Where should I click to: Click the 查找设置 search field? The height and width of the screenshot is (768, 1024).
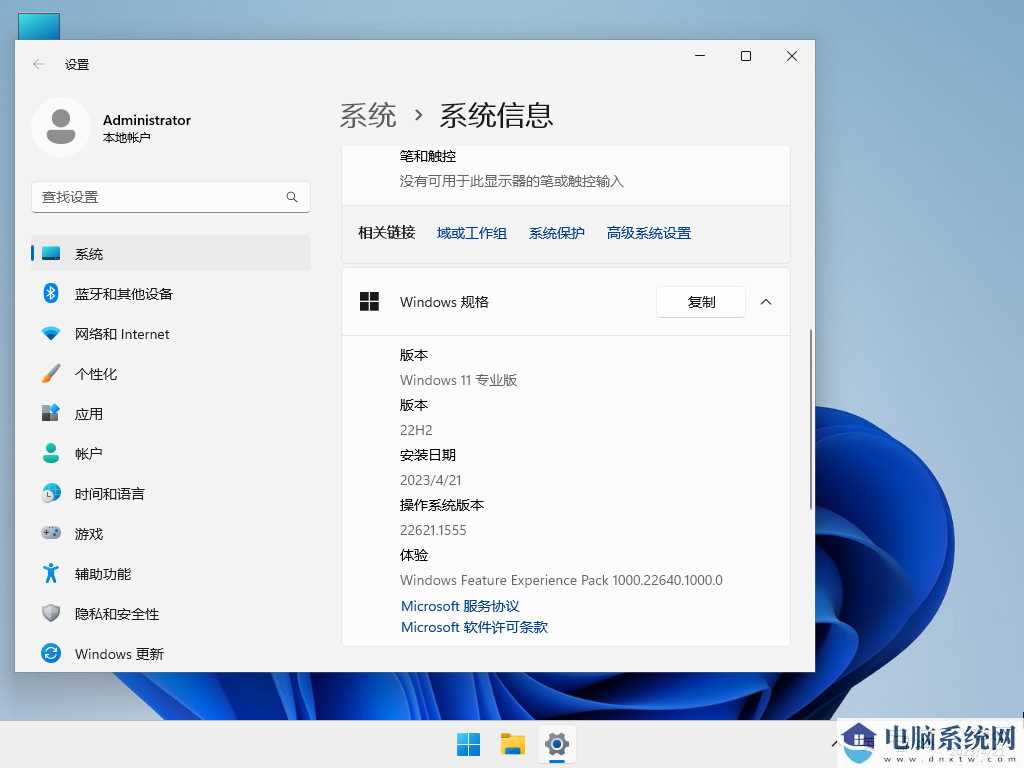pos(170,197)
